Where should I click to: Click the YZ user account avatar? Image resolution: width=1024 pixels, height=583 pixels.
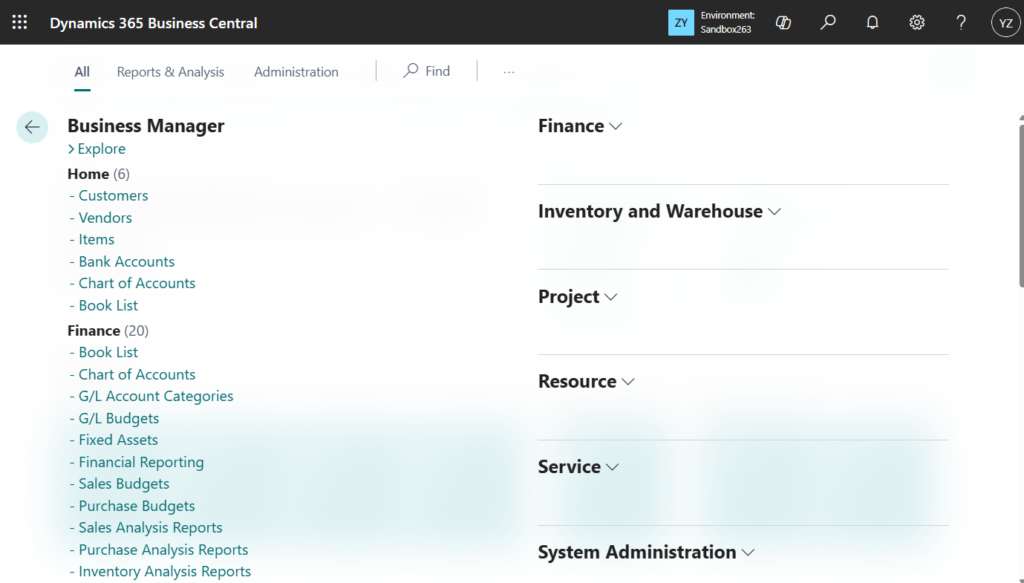click(x=1005, y=22)
